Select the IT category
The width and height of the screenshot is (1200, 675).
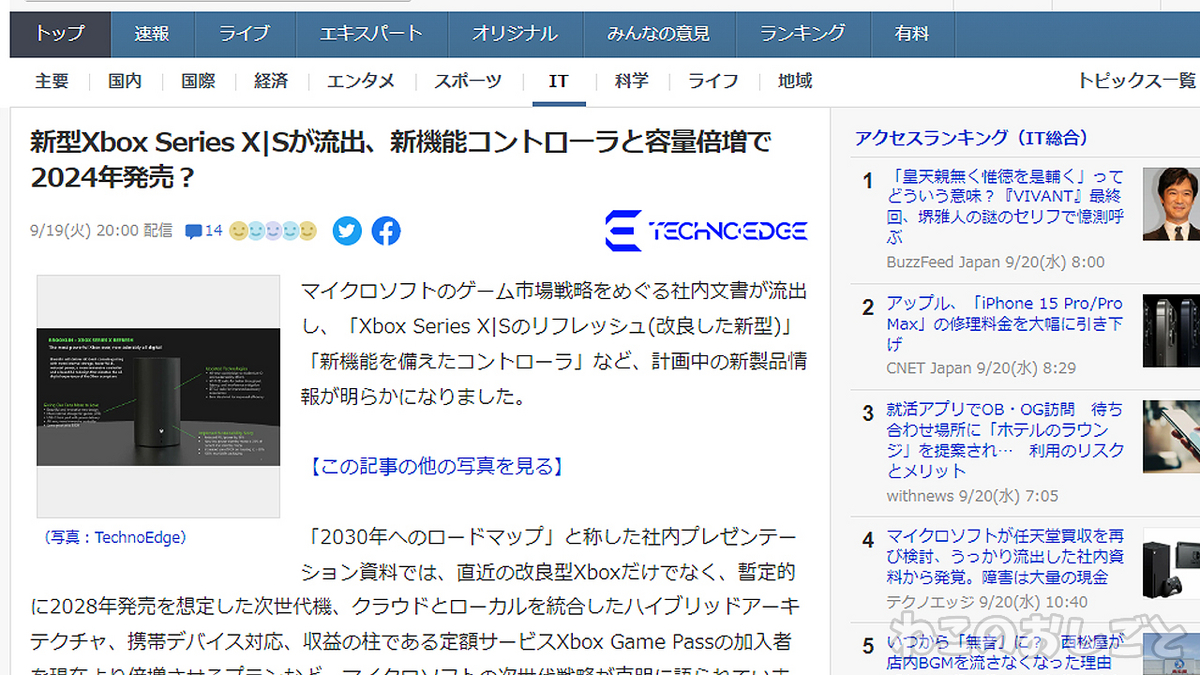(x=559, y=81)
